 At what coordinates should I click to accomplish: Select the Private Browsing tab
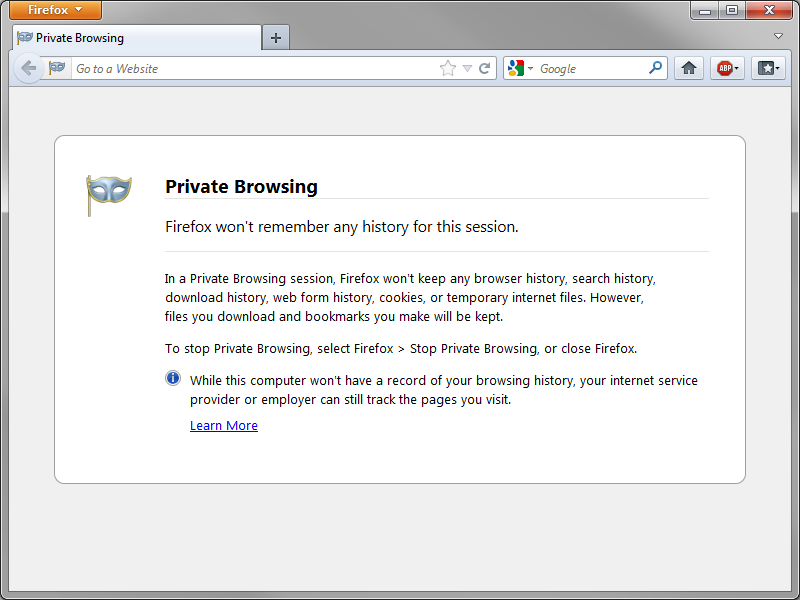(x=135, y=38)
